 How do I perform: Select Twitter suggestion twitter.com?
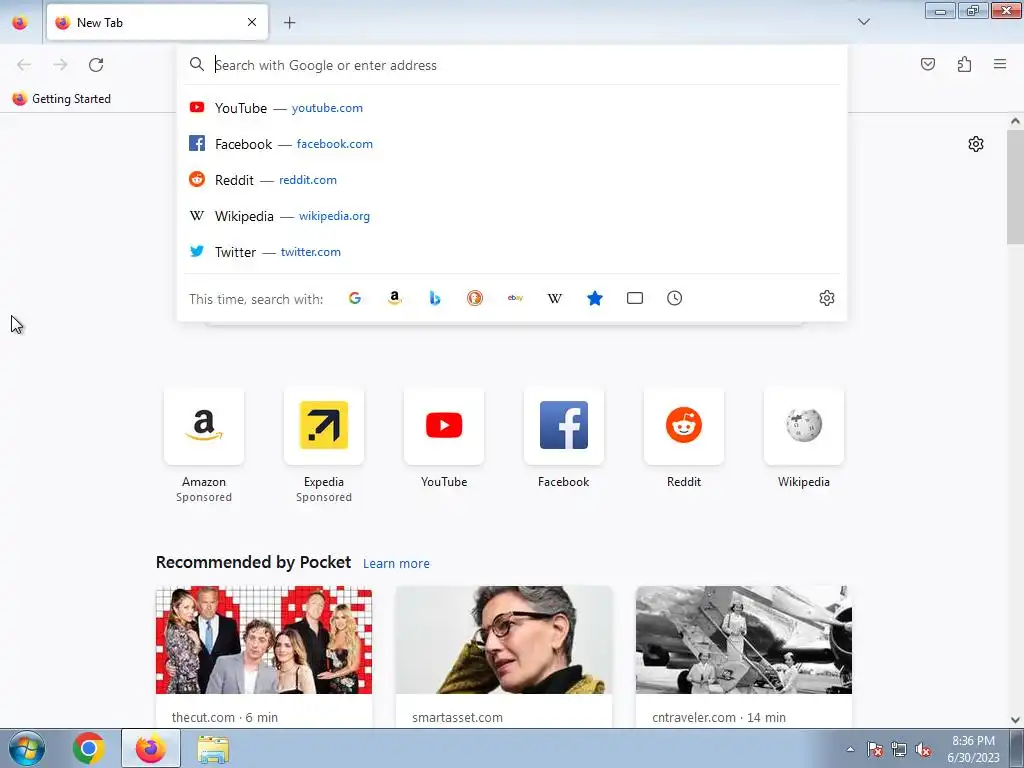[512, 251]
